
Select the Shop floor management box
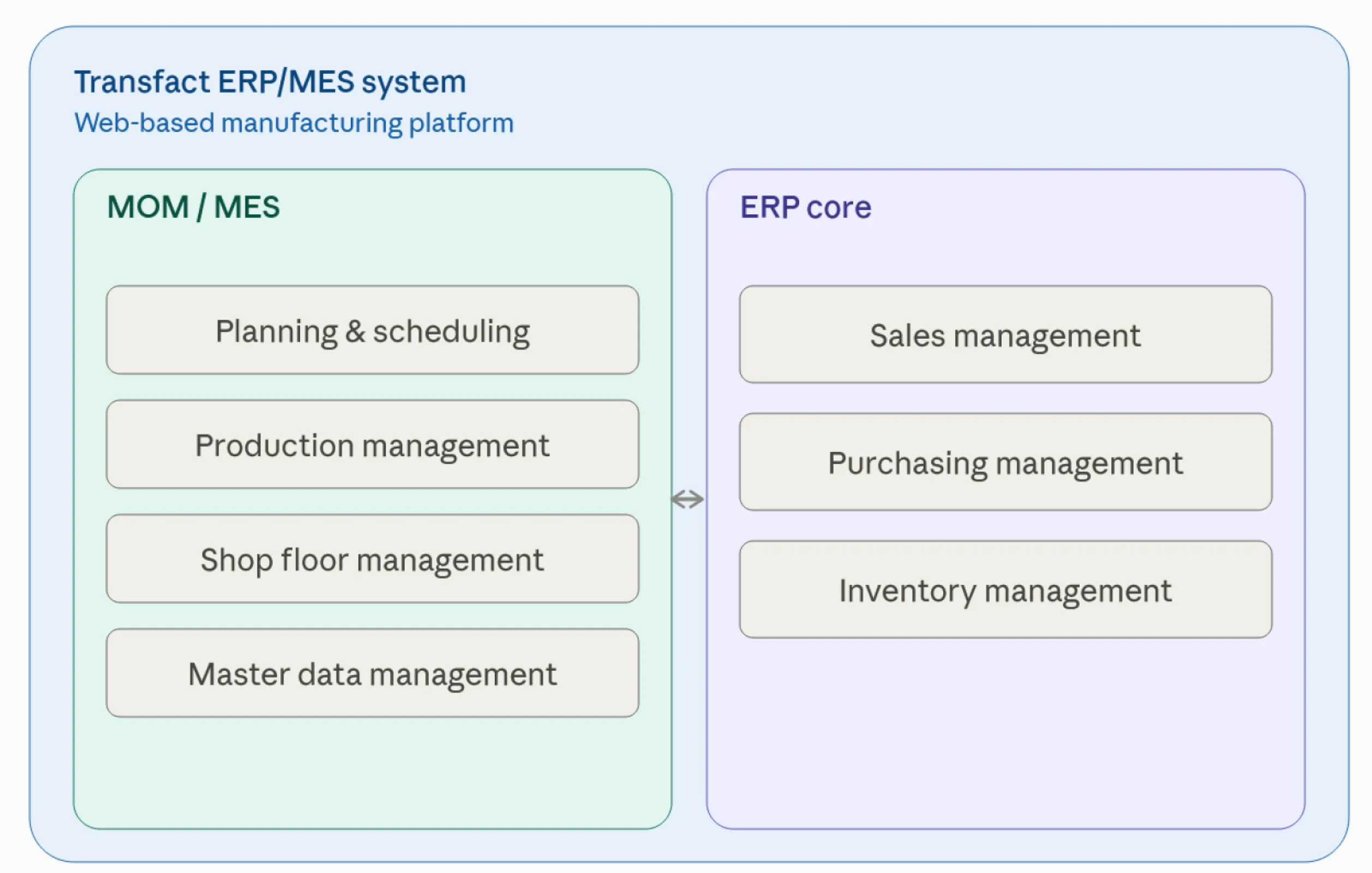pyautogui.click(x=372, y=559)
